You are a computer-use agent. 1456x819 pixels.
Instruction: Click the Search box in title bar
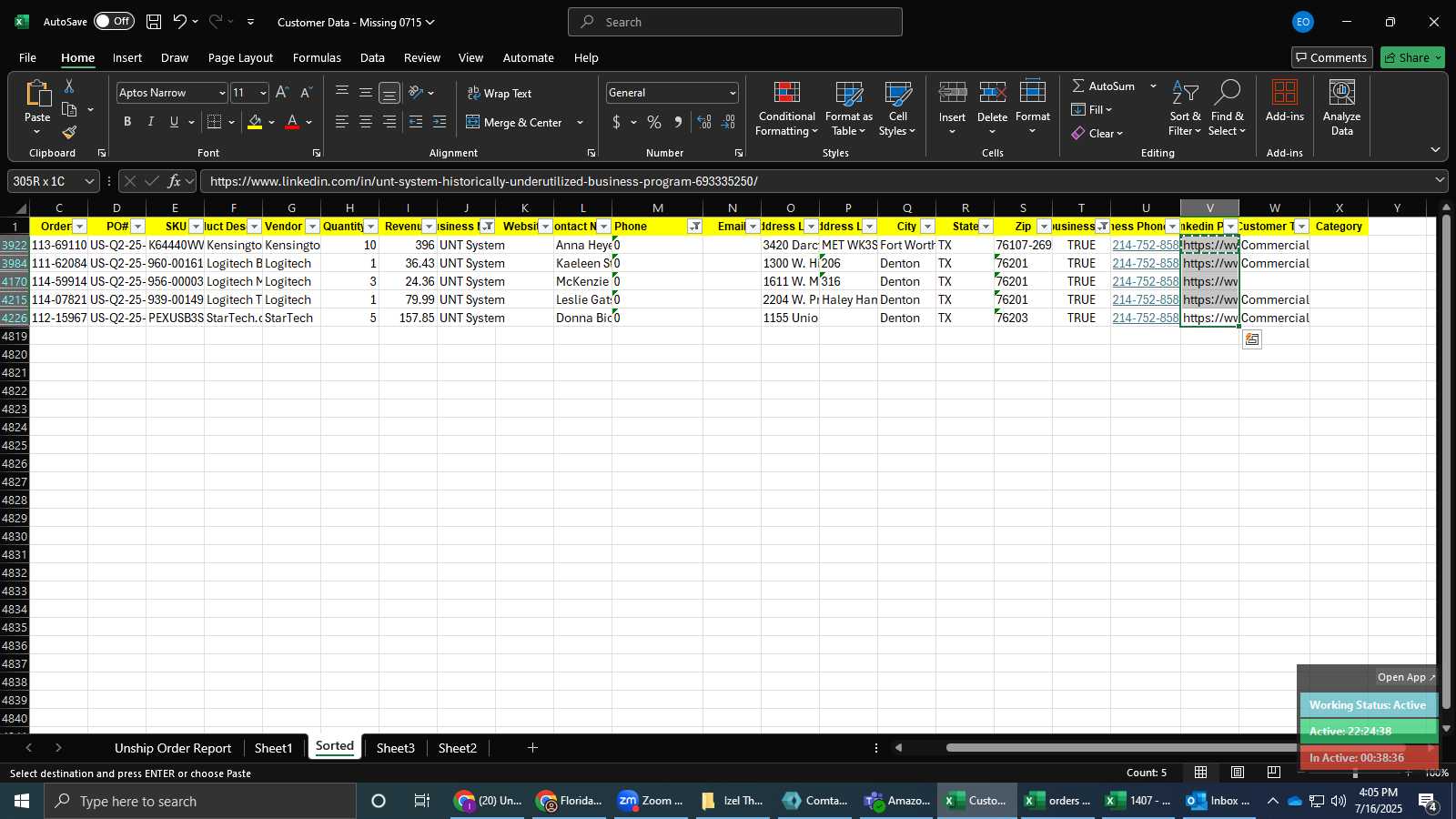point(735,22)
